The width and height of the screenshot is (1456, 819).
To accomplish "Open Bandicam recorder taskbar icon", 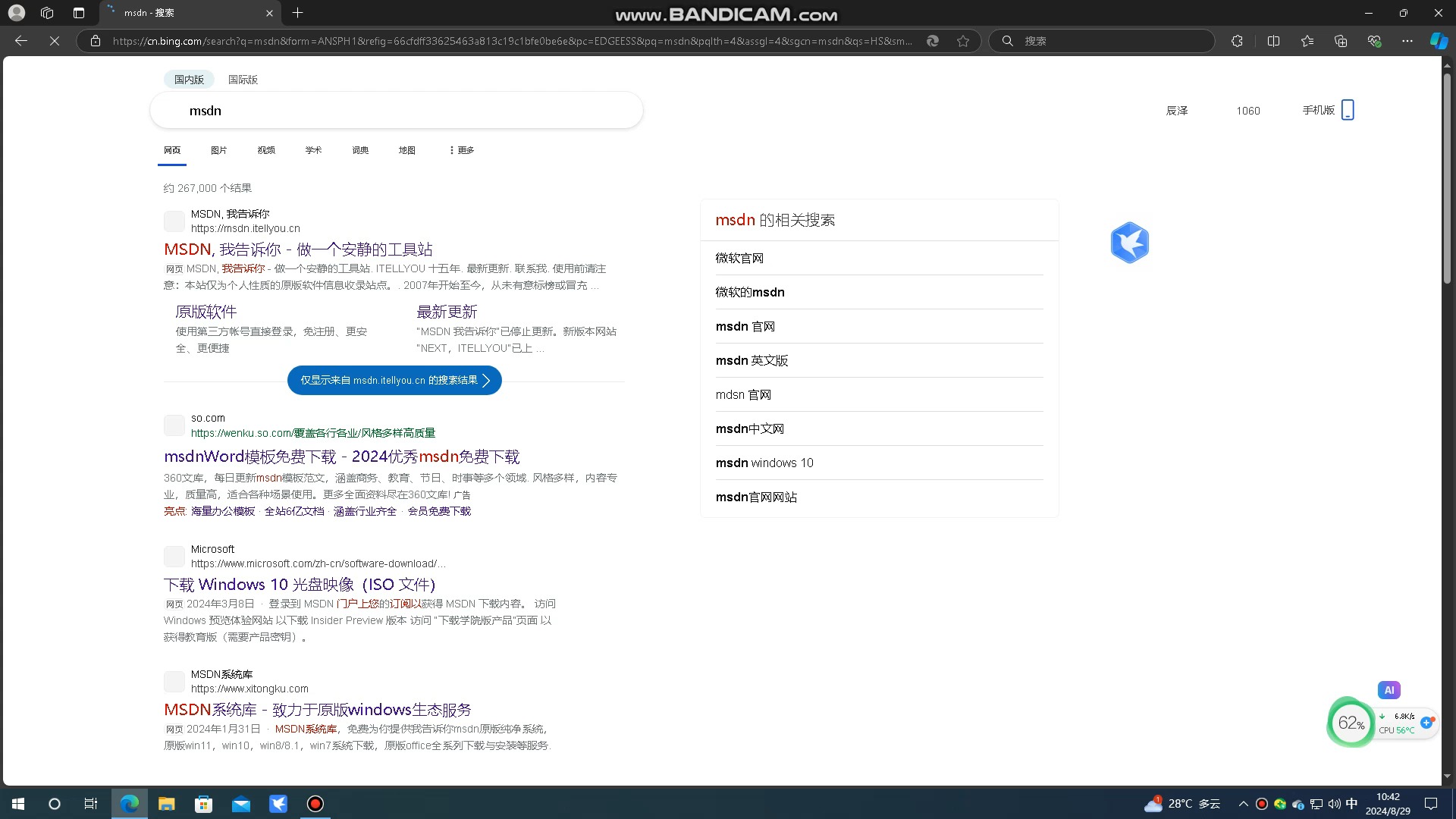I will [315, 804].
